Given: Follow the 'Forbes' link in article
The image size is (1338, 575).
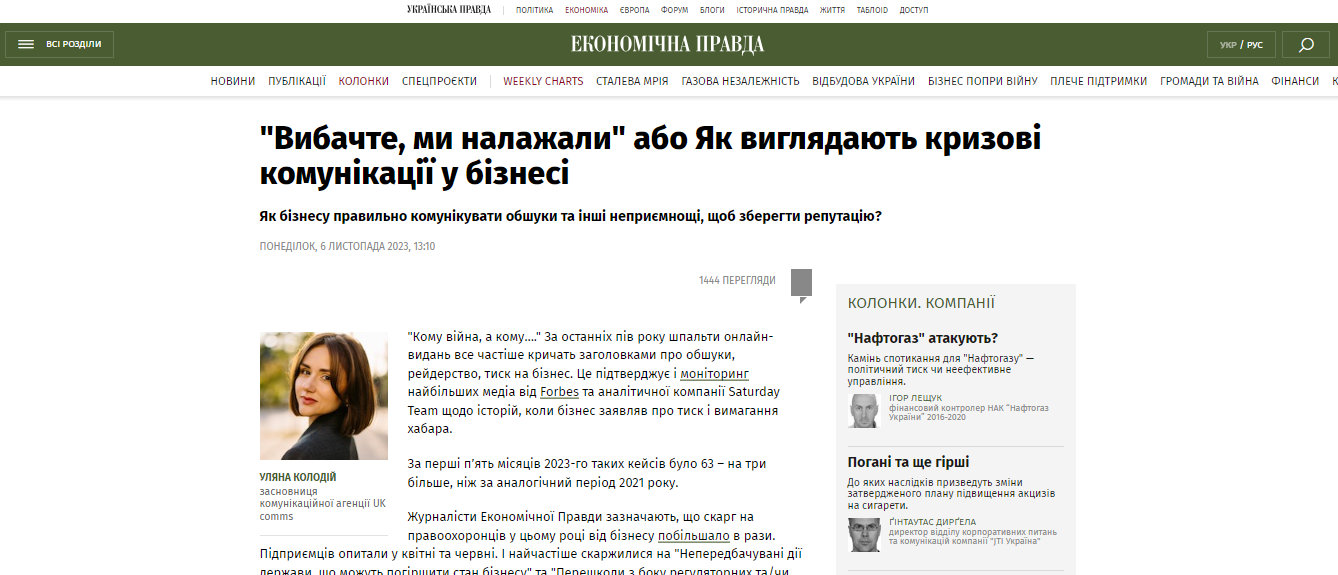Looking at the screenshot, I should tap(560, 392).
